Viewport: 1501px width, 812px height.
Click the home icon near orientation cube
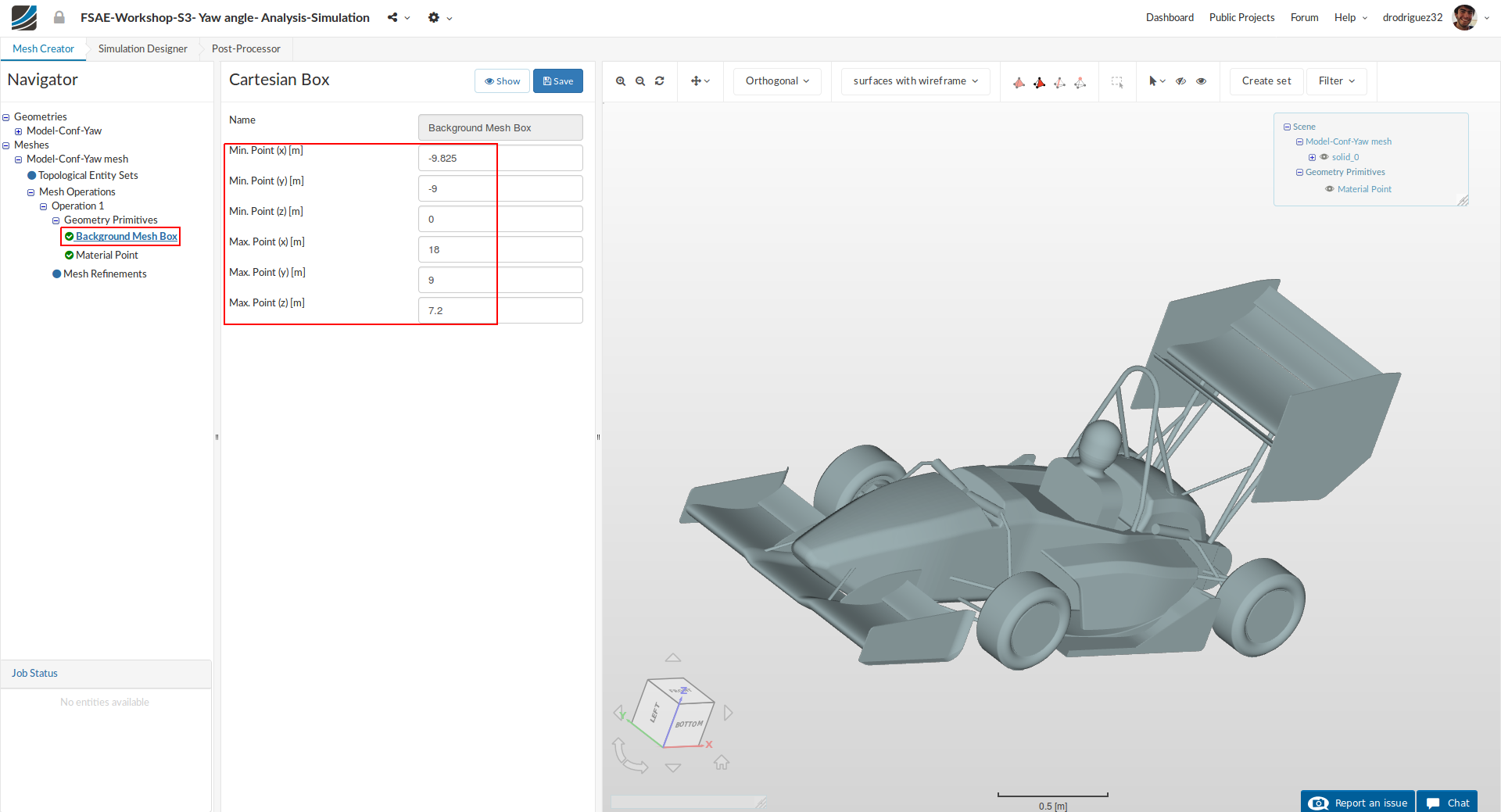click(x=722, y=762)
